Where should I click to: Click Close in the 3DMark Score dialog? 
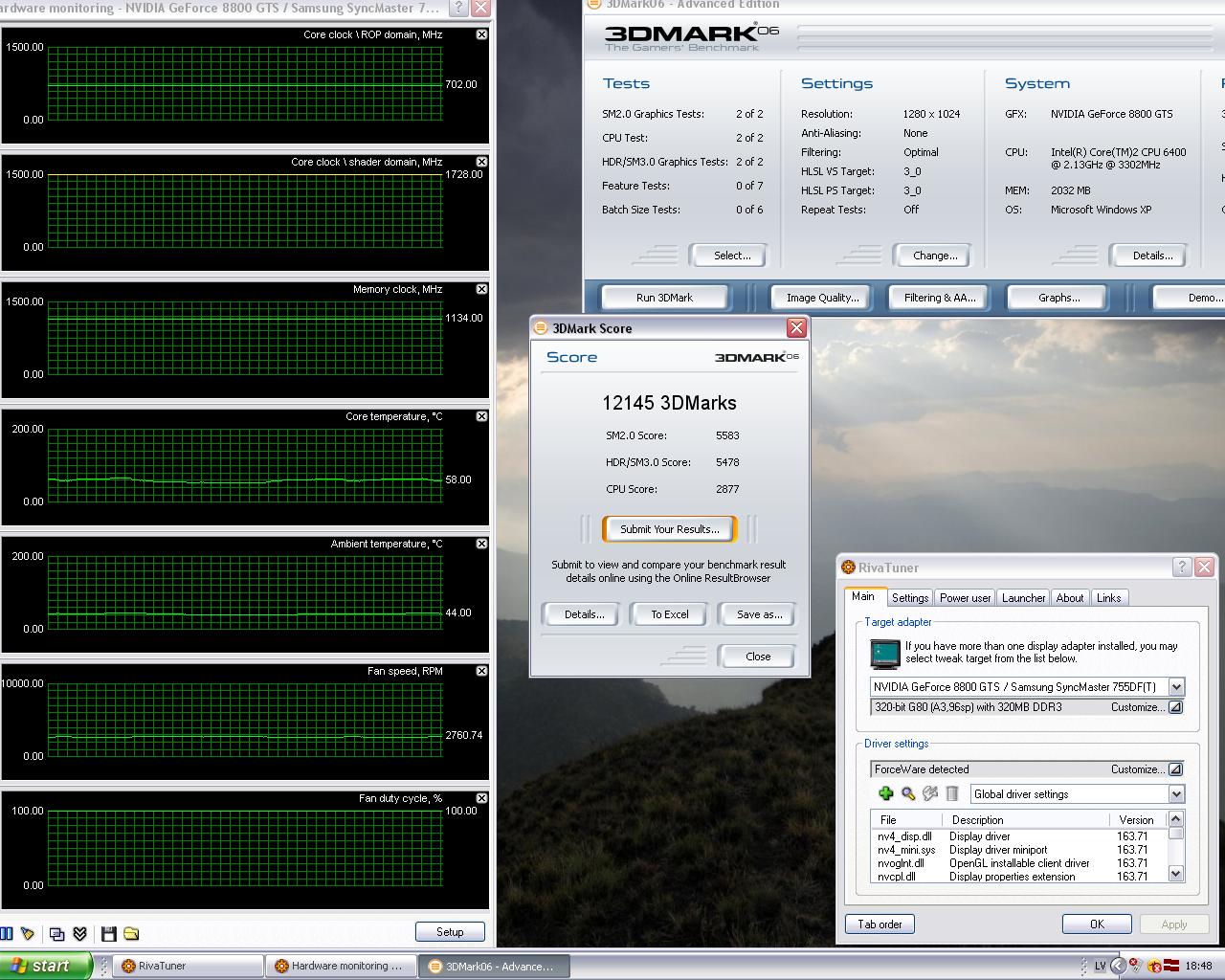758,657
